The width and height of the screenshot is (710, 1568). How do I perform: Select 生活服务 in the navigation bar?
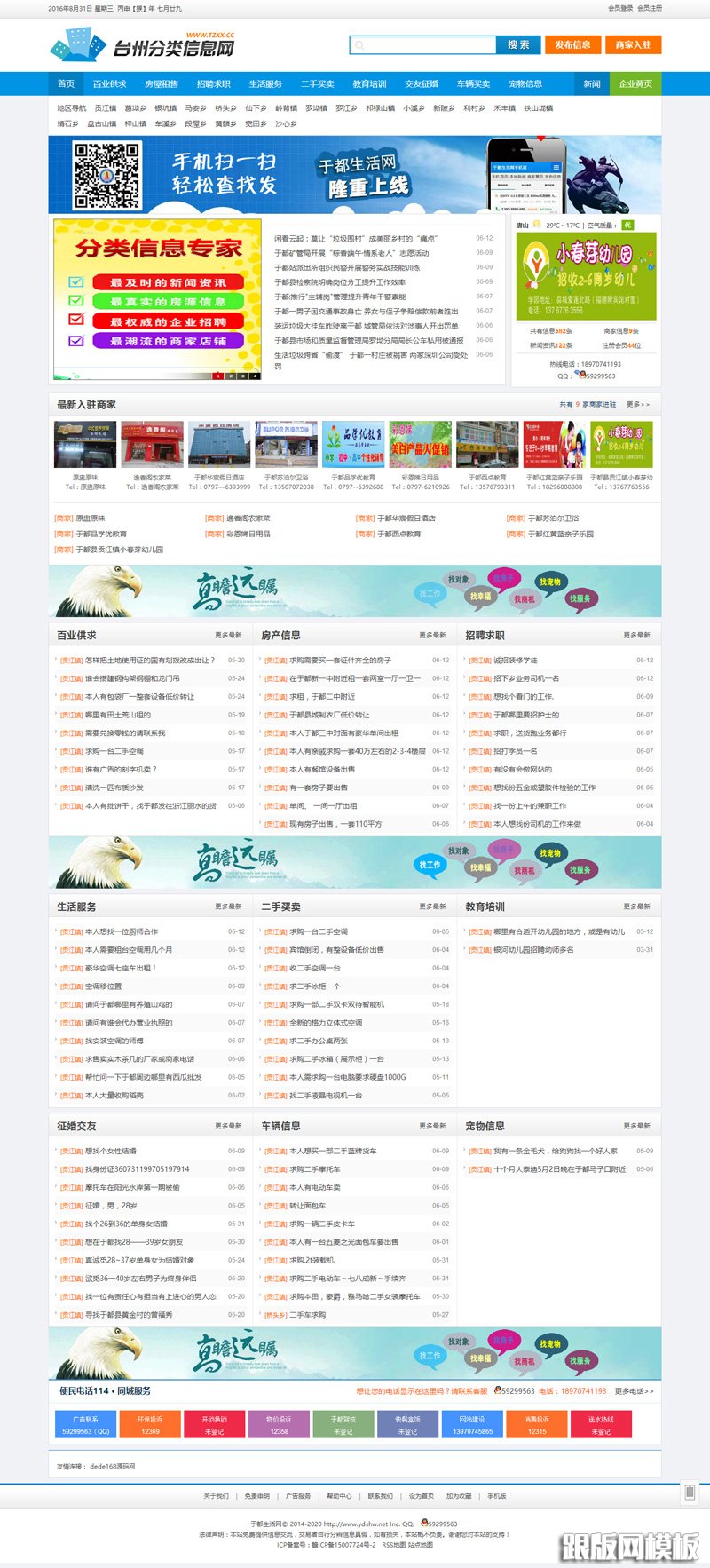265,83
